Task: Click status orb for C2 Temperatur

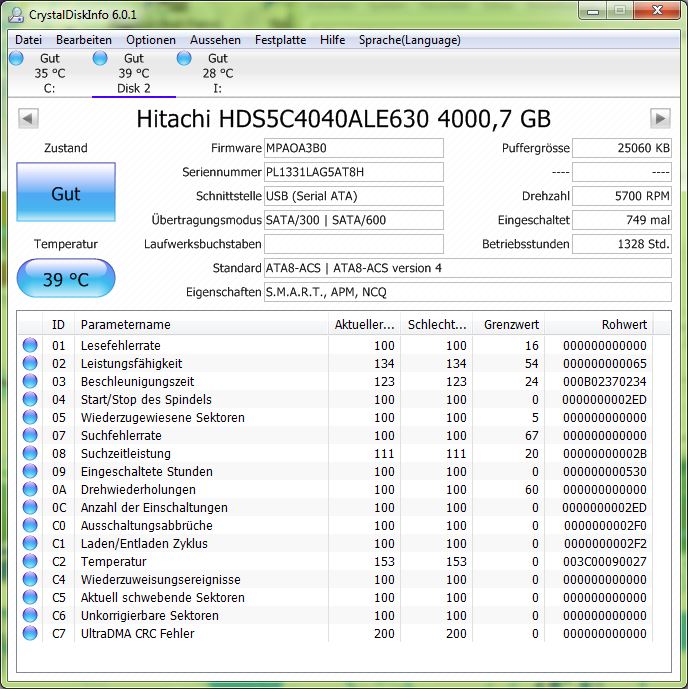Action: (x=30, y=561)
